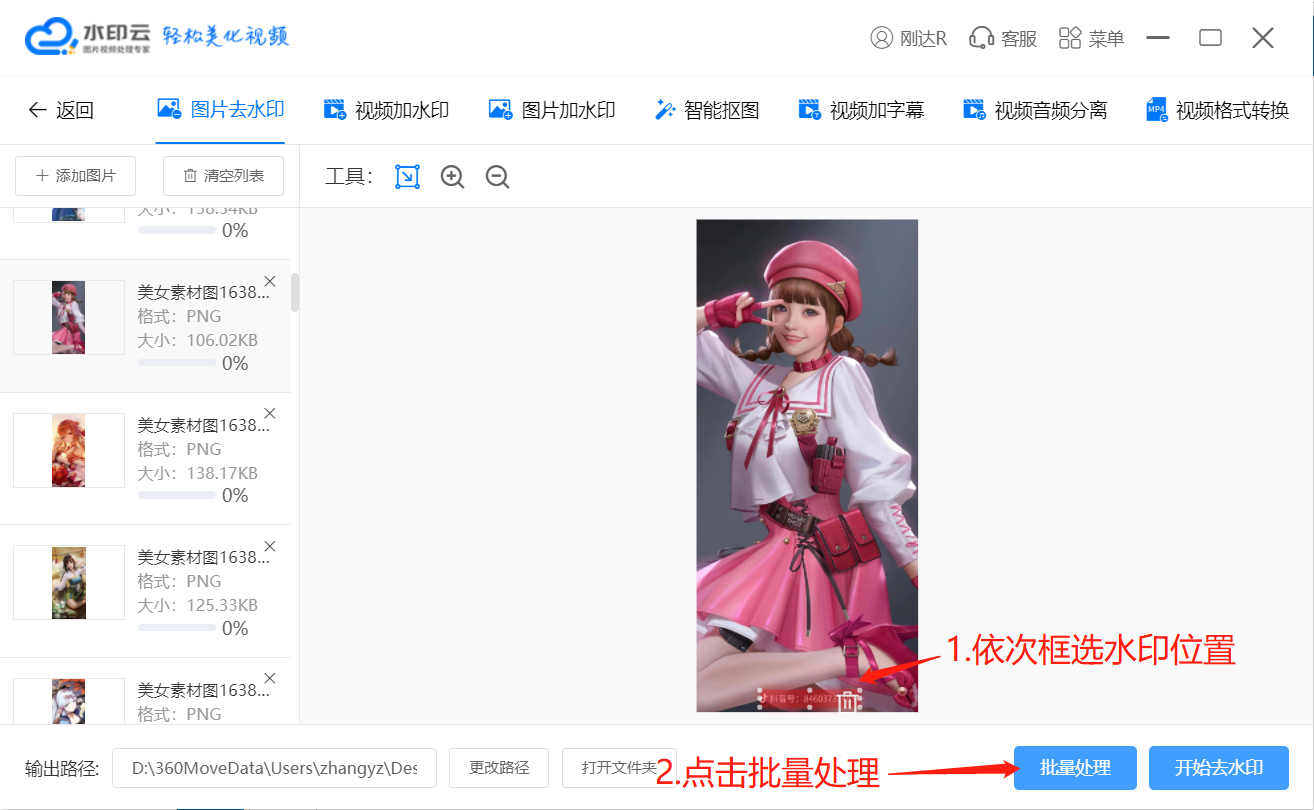Remove the 138.17KB image from list

point(269,413)
